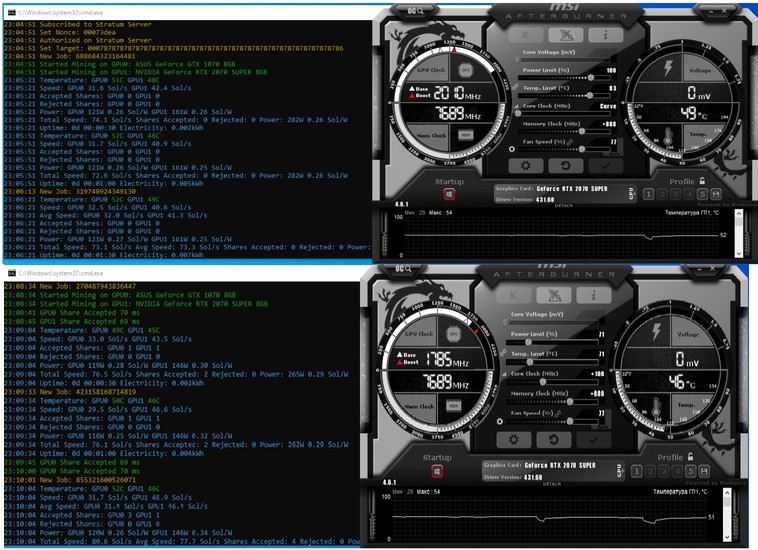The height and width of the screenshot is (550, 758).
Task: Select profile slot 5 in the 46°C Afterburner
Action: 690,471
